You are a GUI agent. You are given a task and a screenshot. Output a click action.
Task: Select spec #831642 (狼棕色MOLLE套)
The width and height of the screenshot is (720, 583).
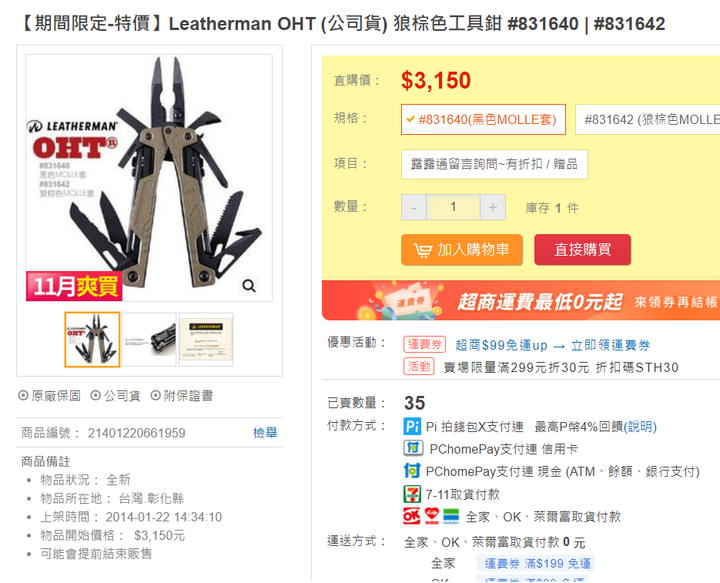point(647,119)
